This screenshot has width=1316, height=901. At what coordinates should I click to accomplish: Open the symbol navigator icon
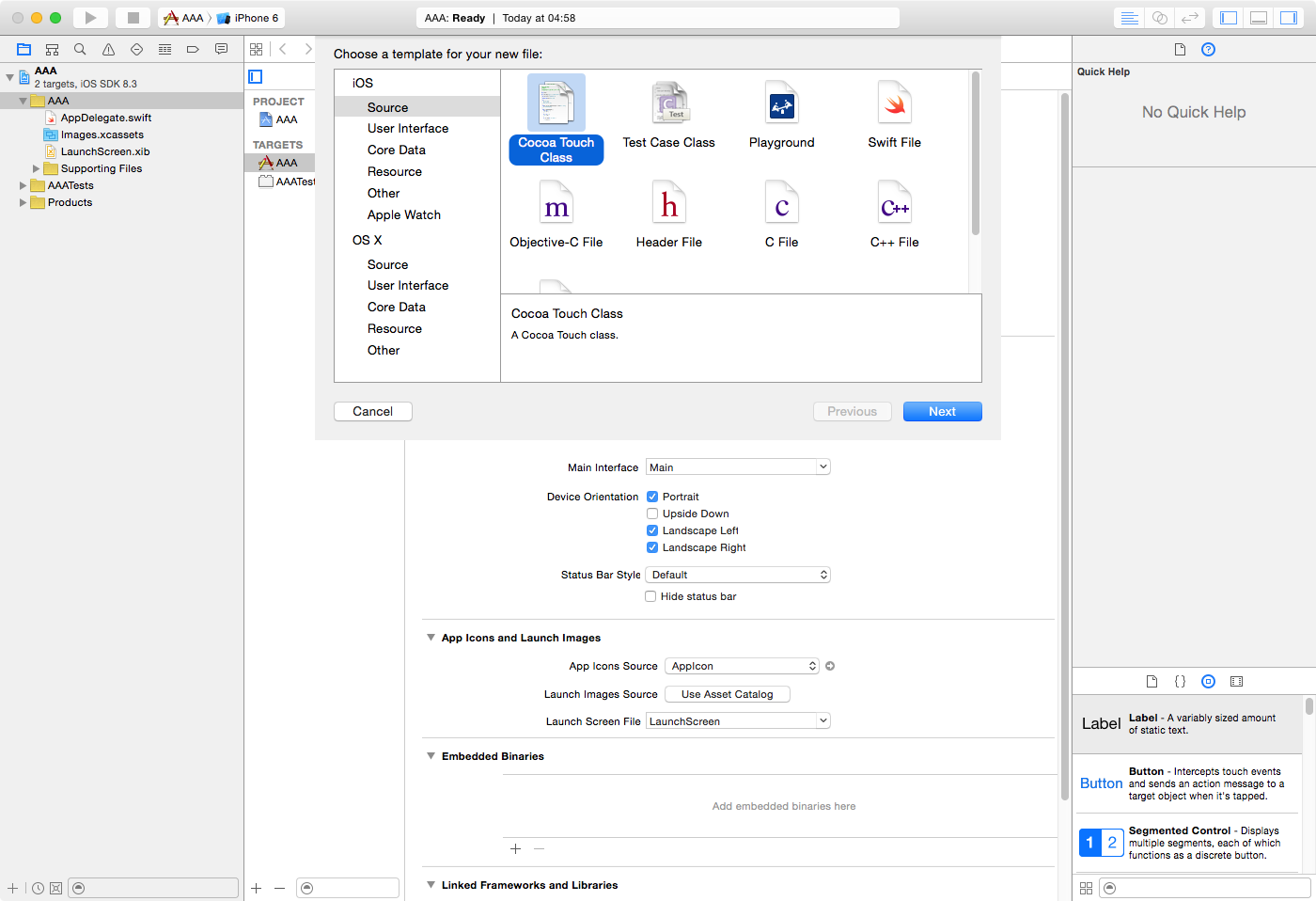click(53, 49)
